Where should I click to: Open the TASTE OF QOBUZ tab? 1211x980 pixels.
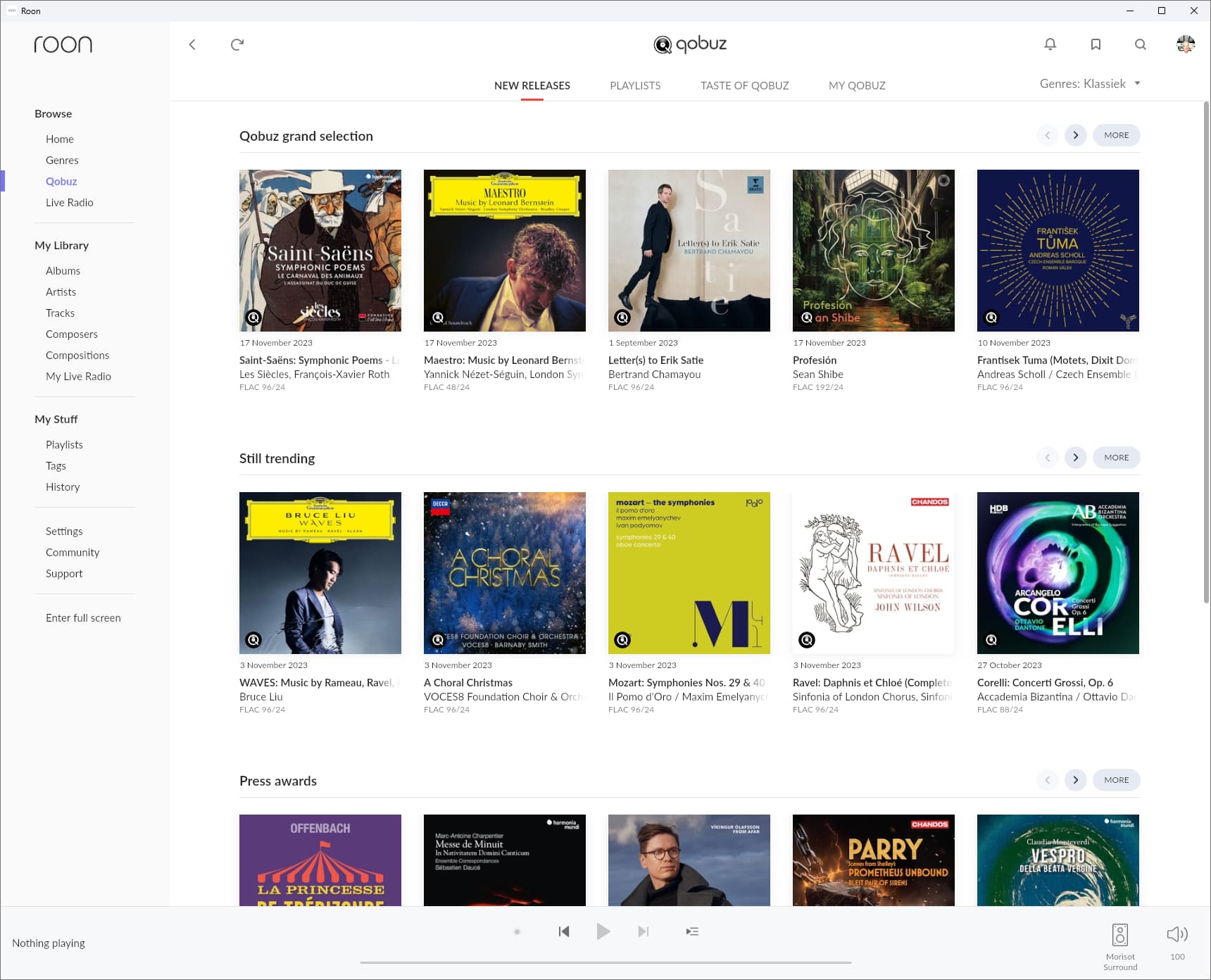coord(744,85)
